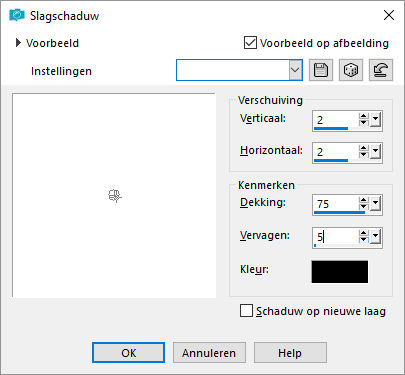Decrease the Horizontaal value with down arrow

(x=364, y=155)
